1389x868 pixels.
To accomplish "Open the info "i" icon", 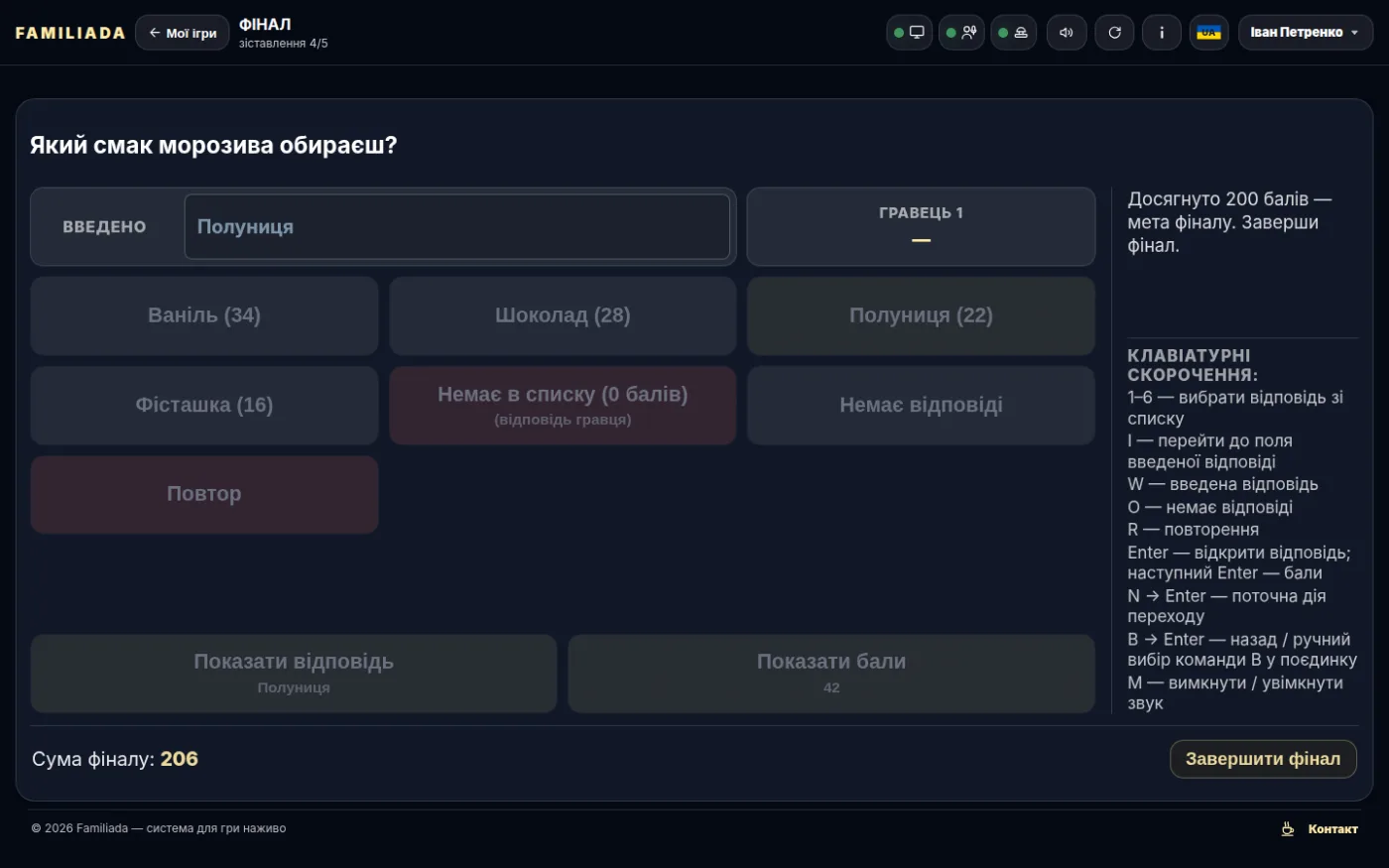I will (1162, 33).
